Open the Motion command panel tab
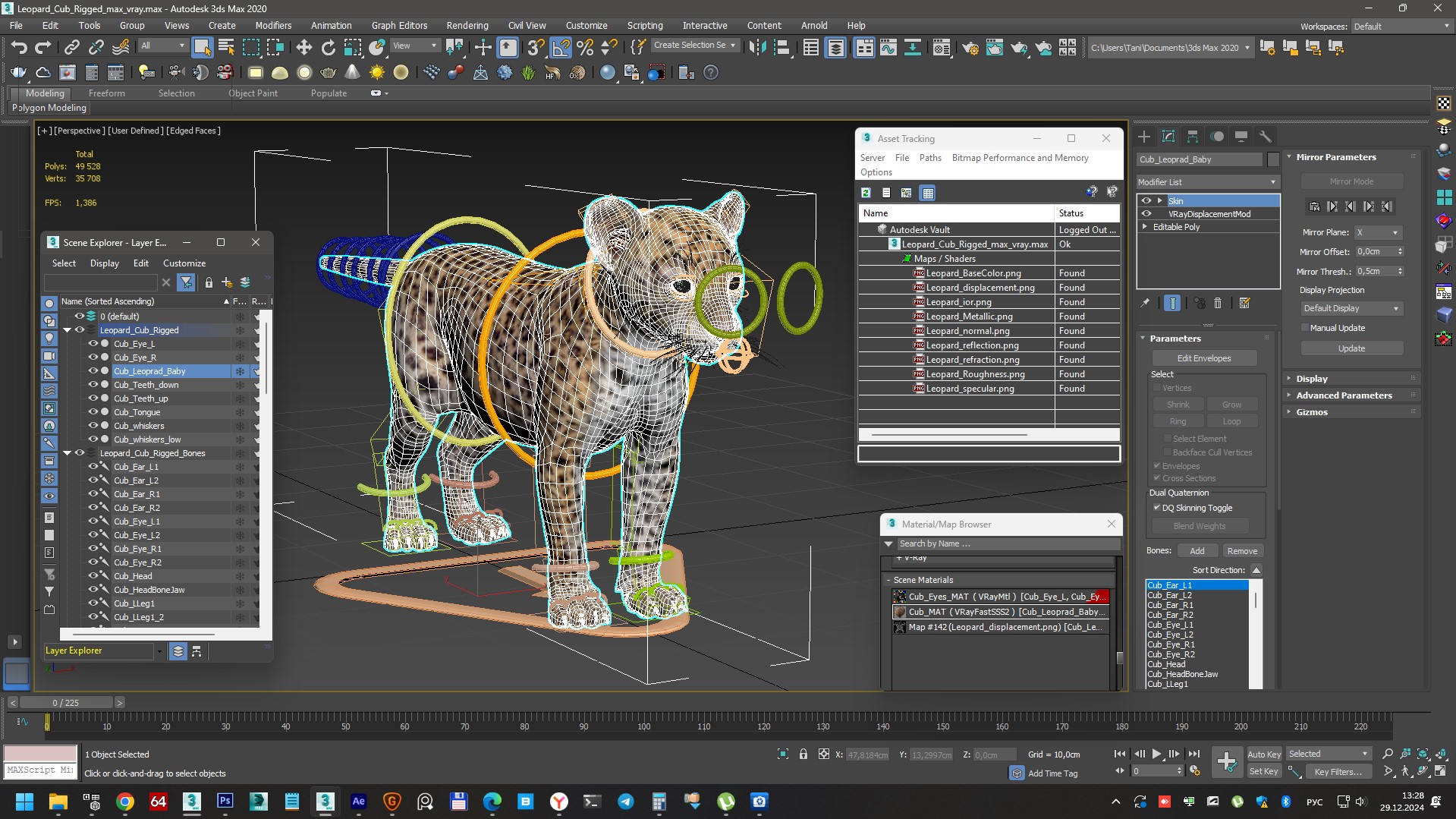 click(x=1217, y=137)
